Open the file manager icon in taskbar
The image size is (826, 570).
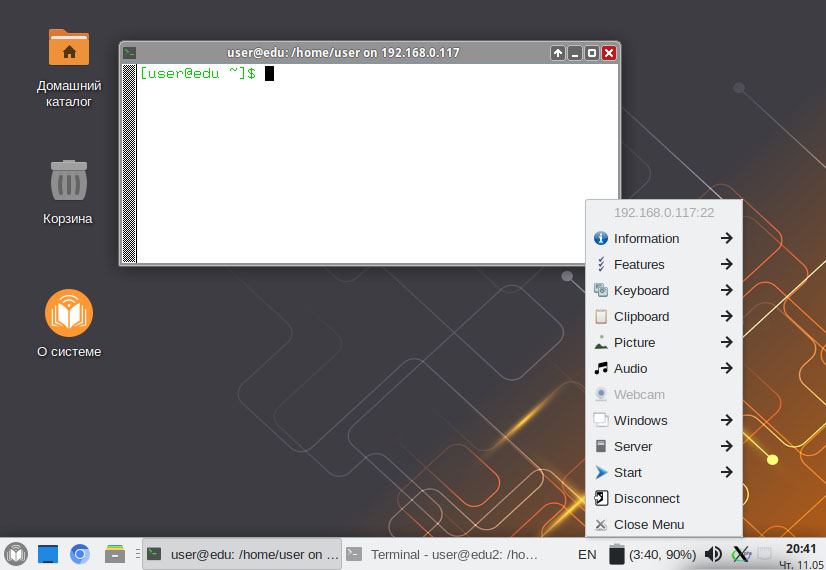(x=114, y=554)
